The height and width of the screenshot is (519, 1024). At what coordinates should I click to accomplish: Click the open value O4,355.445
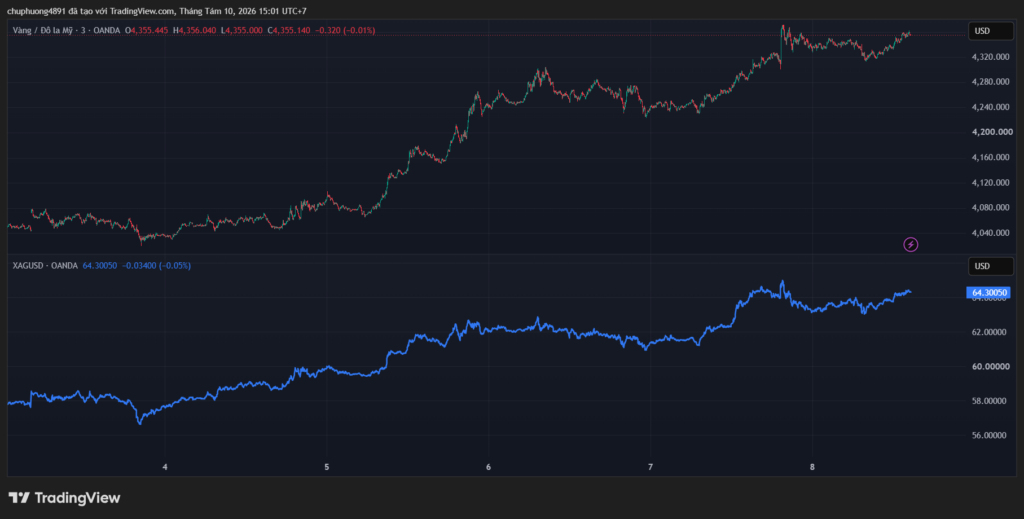[x=148, y=30]
